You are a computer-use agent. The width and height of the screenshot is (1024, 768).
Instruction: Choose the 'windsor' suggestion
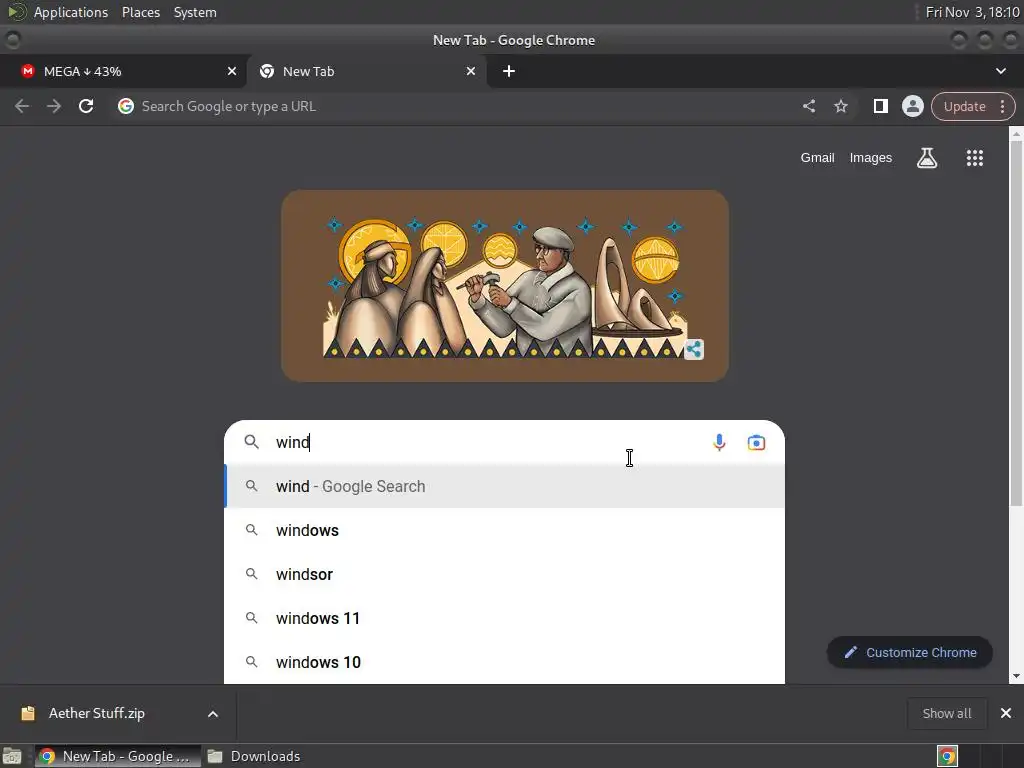pos(504,574)
